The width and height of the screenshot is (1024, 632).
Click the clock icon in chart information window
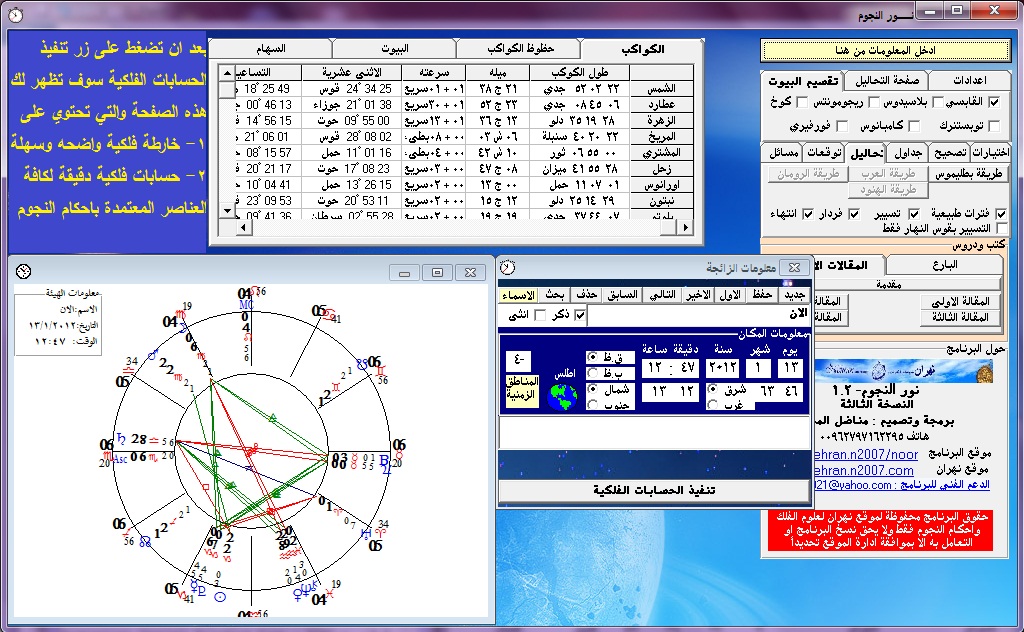click(x=508, y=267)
